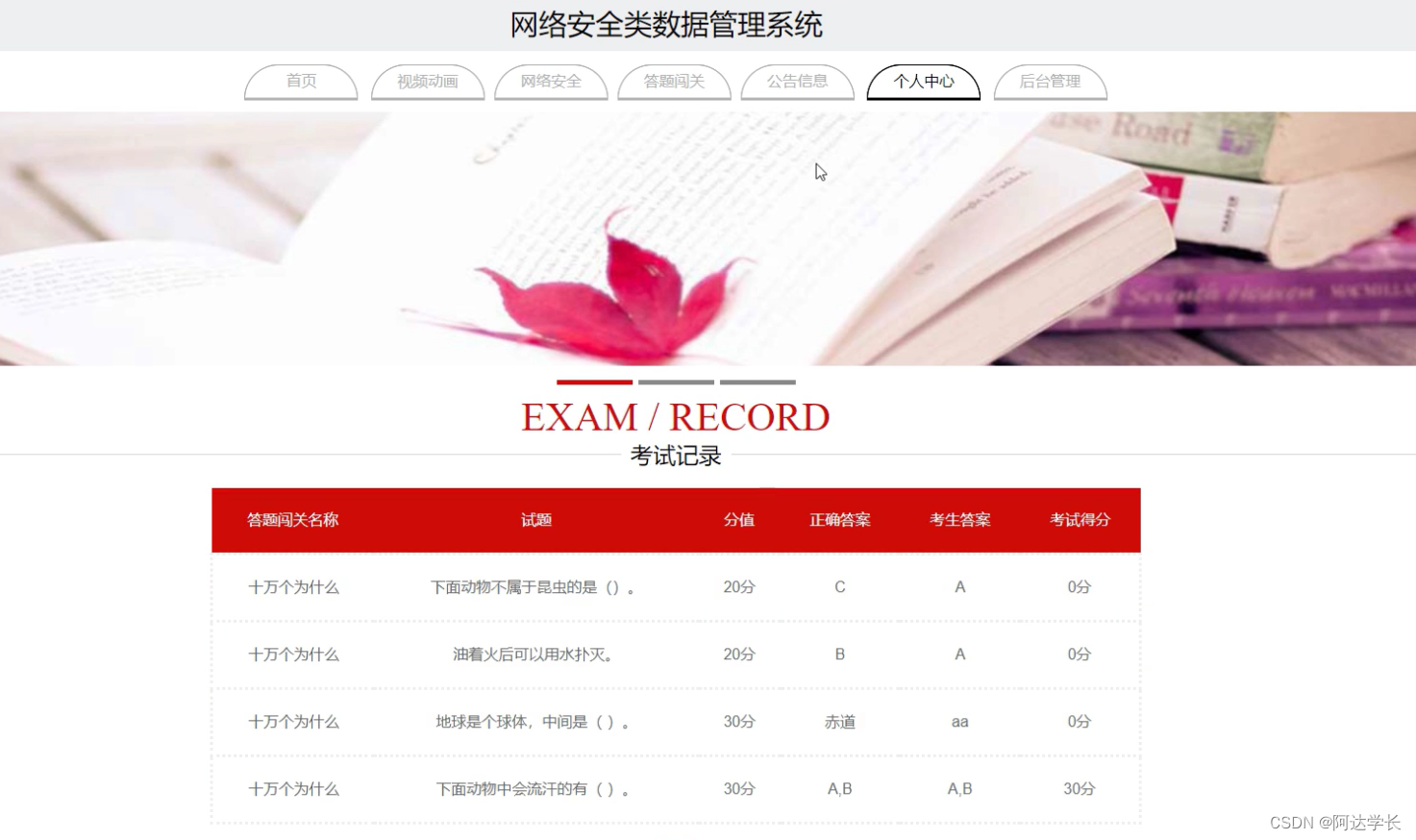Navigate to 网络安全 section
Screen dimensions: 1416x840
tap(551, 82)
